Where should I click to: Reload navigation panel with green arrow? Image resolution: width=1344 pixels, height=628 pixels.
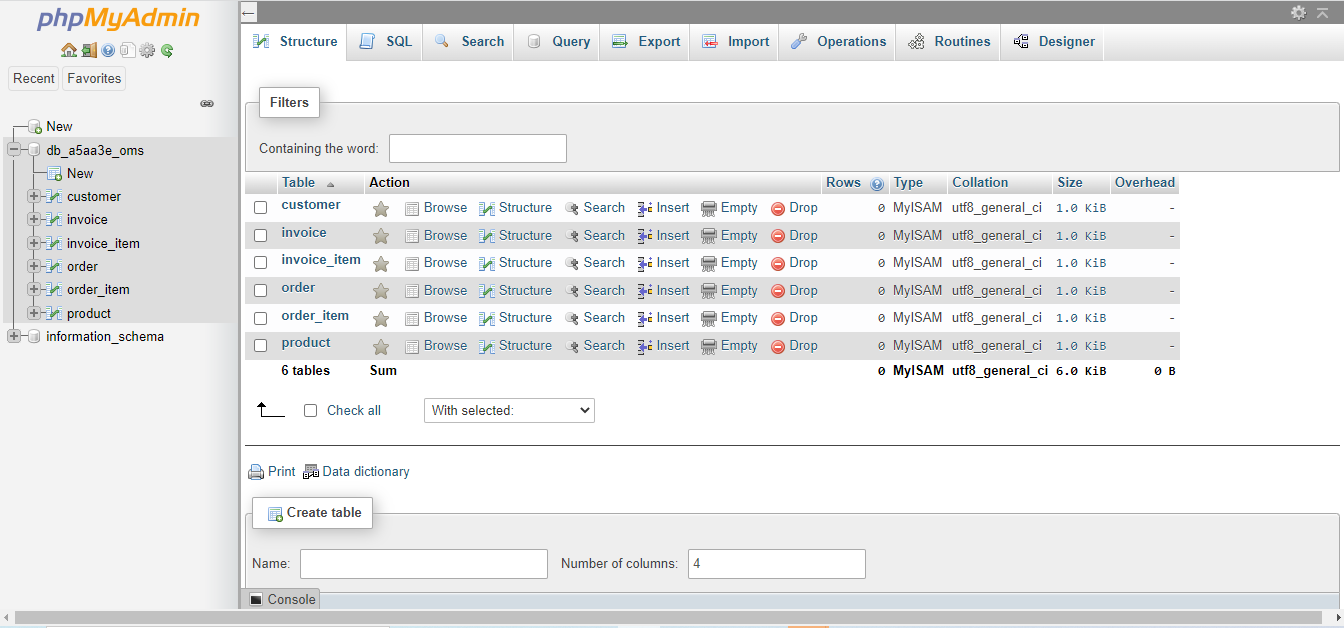coord(167,50)
